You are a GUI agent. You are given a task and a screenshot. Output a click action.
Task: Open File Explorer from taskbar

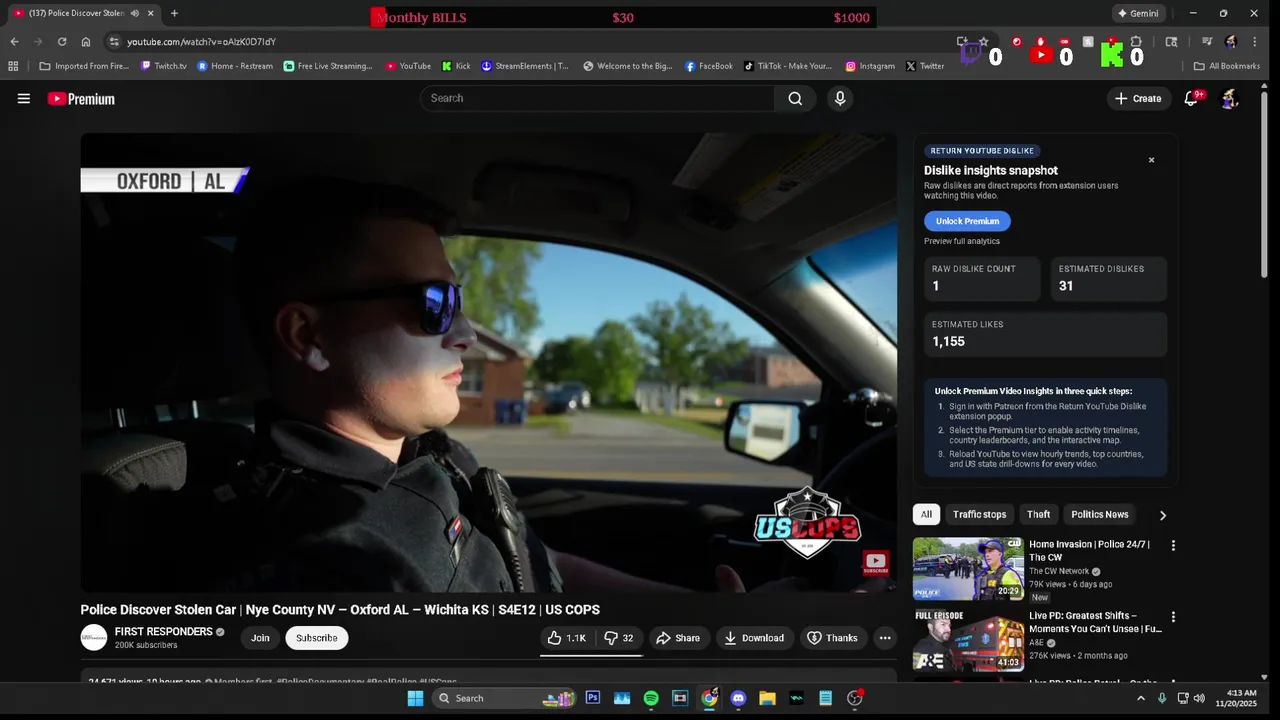pyautogui.click(x=767, y=698)
